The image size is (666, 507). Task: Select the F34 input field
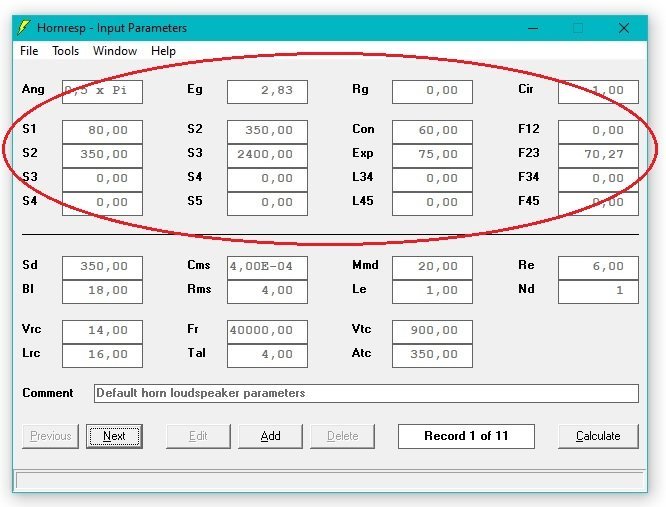[x=598, y=180]
